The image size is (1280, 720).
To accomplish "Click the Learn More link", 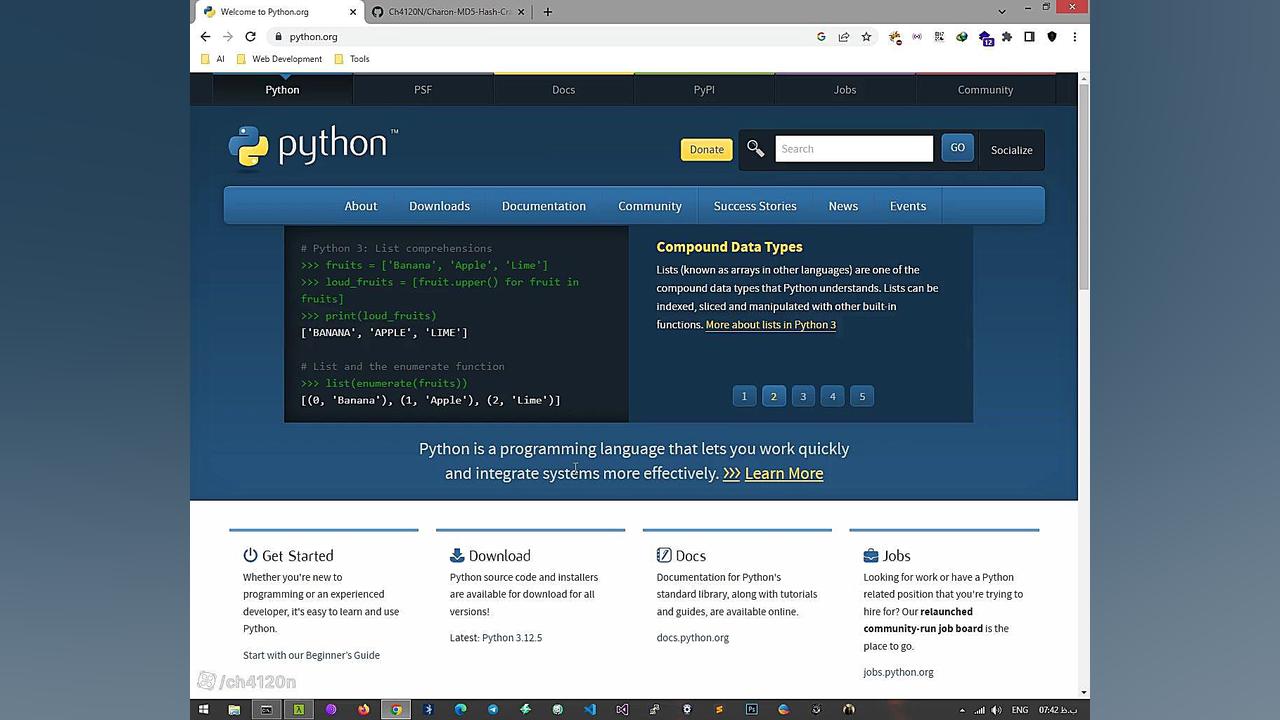I will (784, 473).
